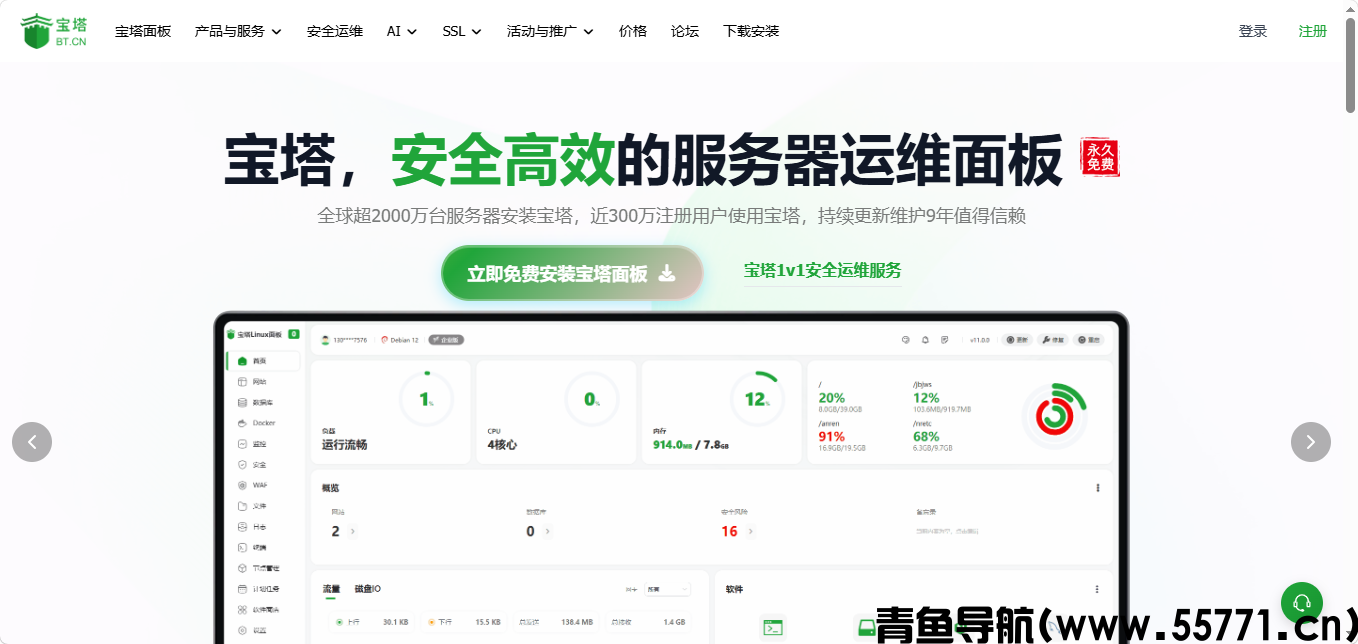Select 节点管理 icon in panel sidebar
This screenshot has width=1358, height=644.
[242, 568]
